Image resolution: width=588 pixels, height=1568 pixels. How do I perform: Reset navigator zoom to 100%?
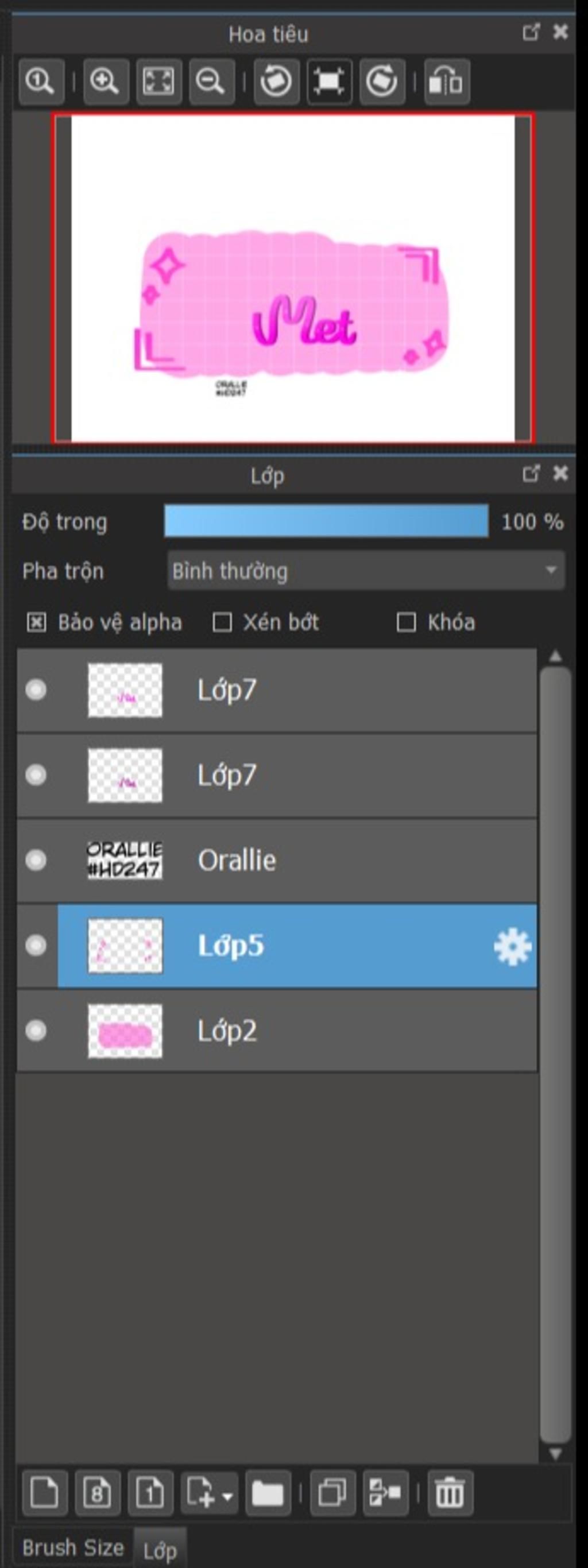41,81
